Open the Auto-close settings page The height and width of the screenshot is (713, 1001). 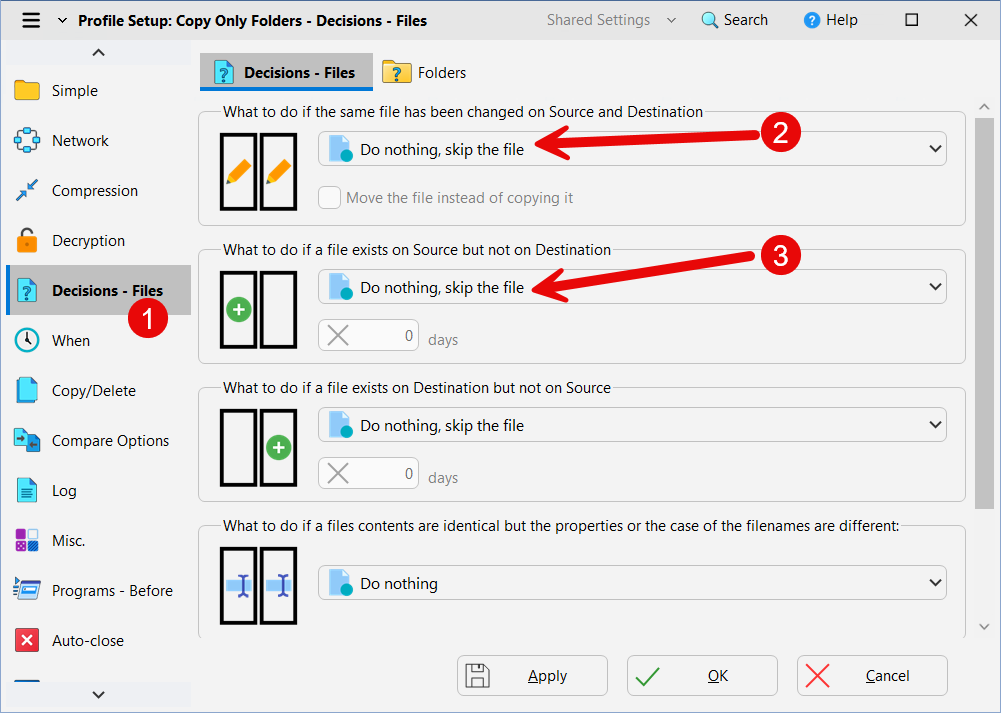coord(98,640)
